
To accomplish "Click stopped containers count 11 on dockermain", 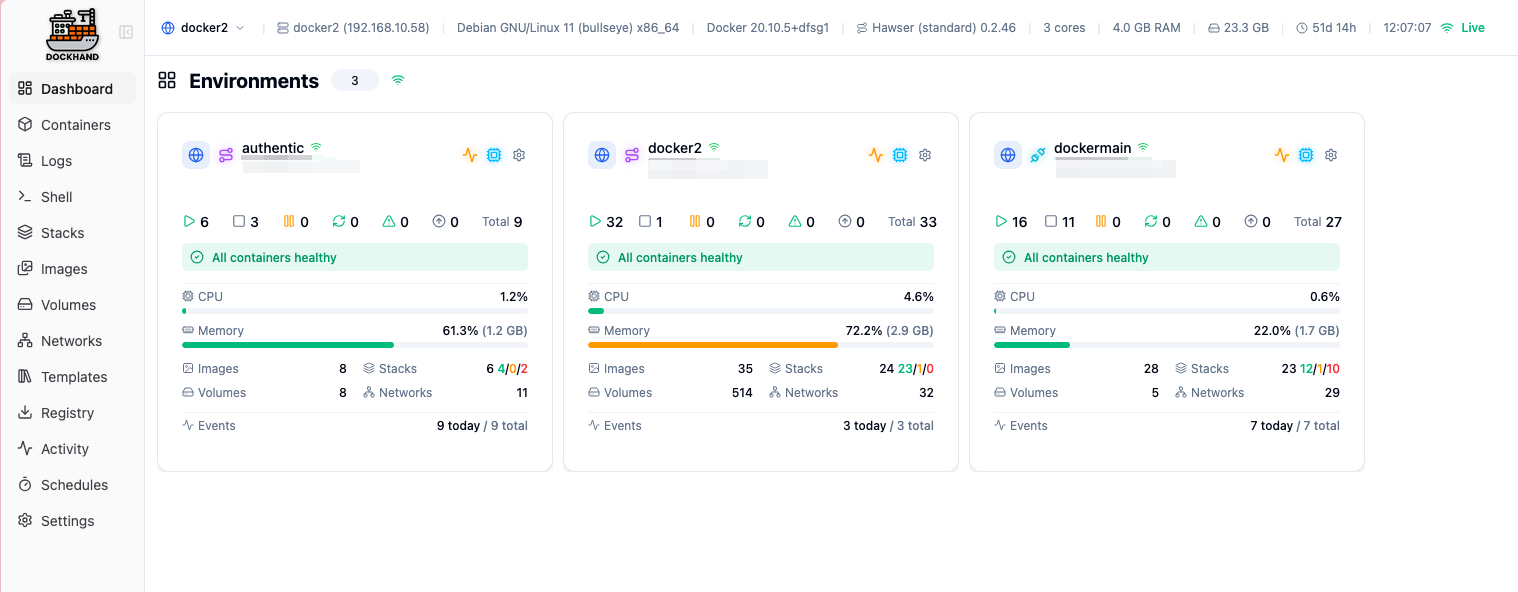I will coord(1068,222).
